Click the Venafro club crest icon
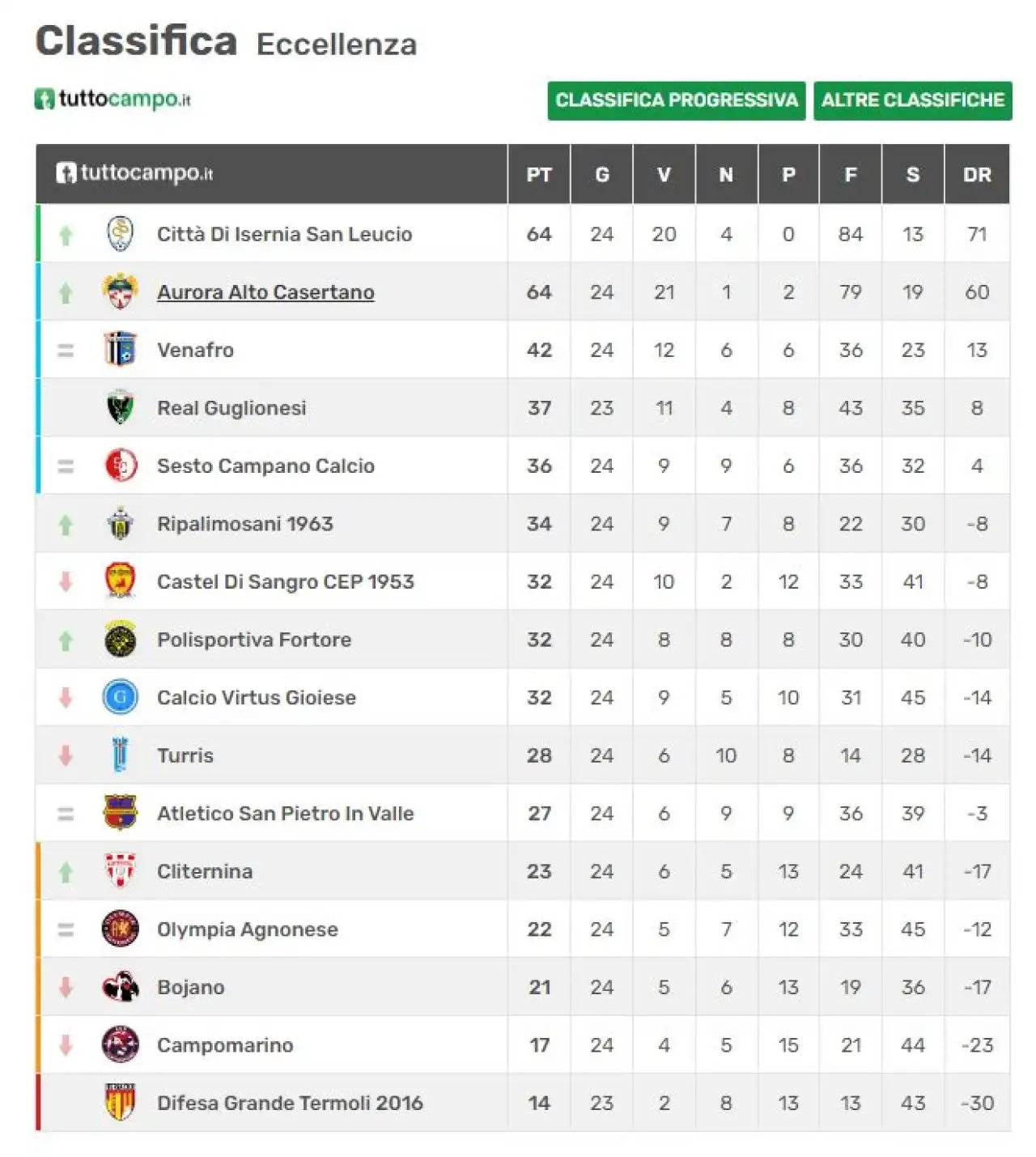 (x=120, y=350)
